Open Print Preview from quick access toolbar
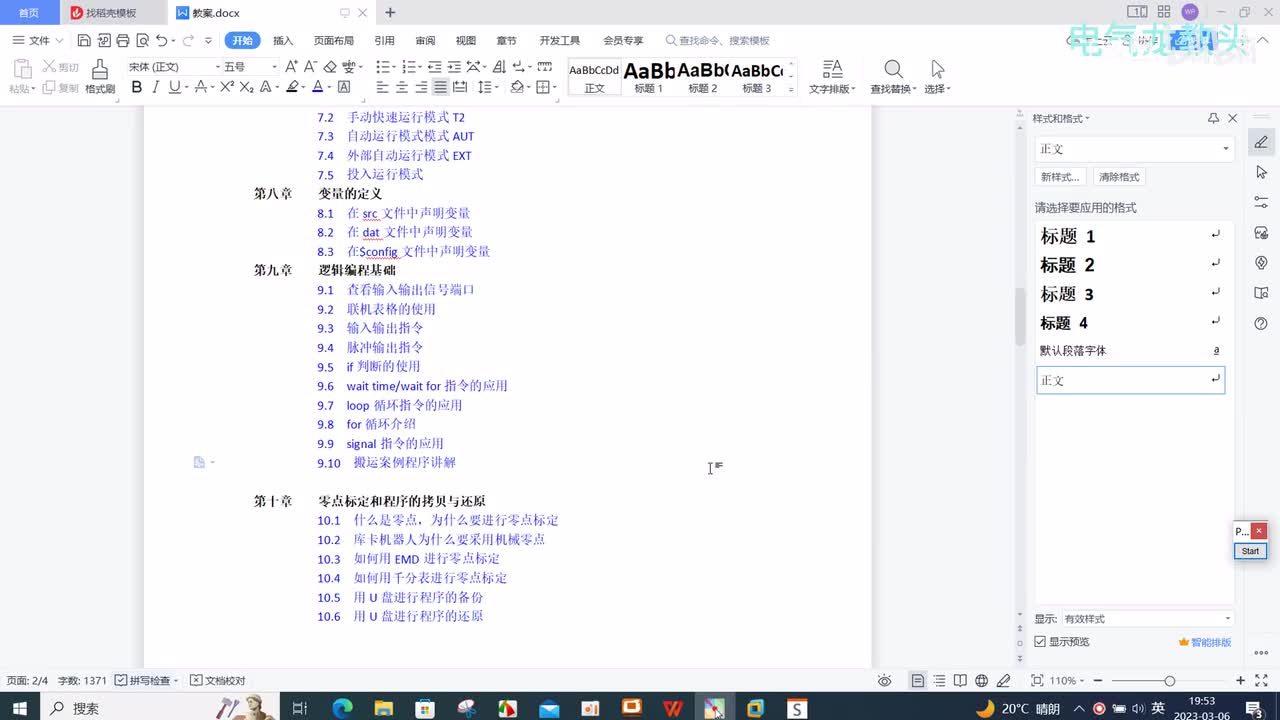Image resolution: width=1280 pixels, height=720 pixels. pyautogui.click(x=142, y=41)
